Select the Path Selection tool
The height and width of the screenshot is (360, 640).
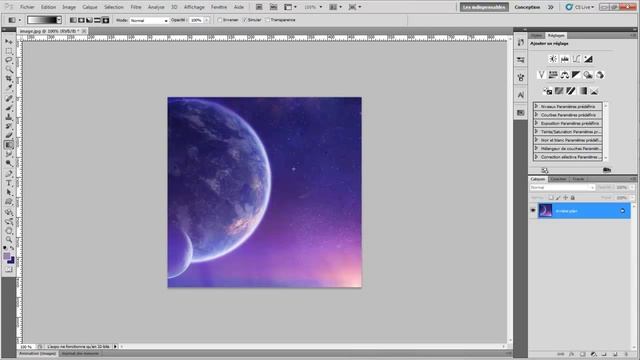click(9, 193)
